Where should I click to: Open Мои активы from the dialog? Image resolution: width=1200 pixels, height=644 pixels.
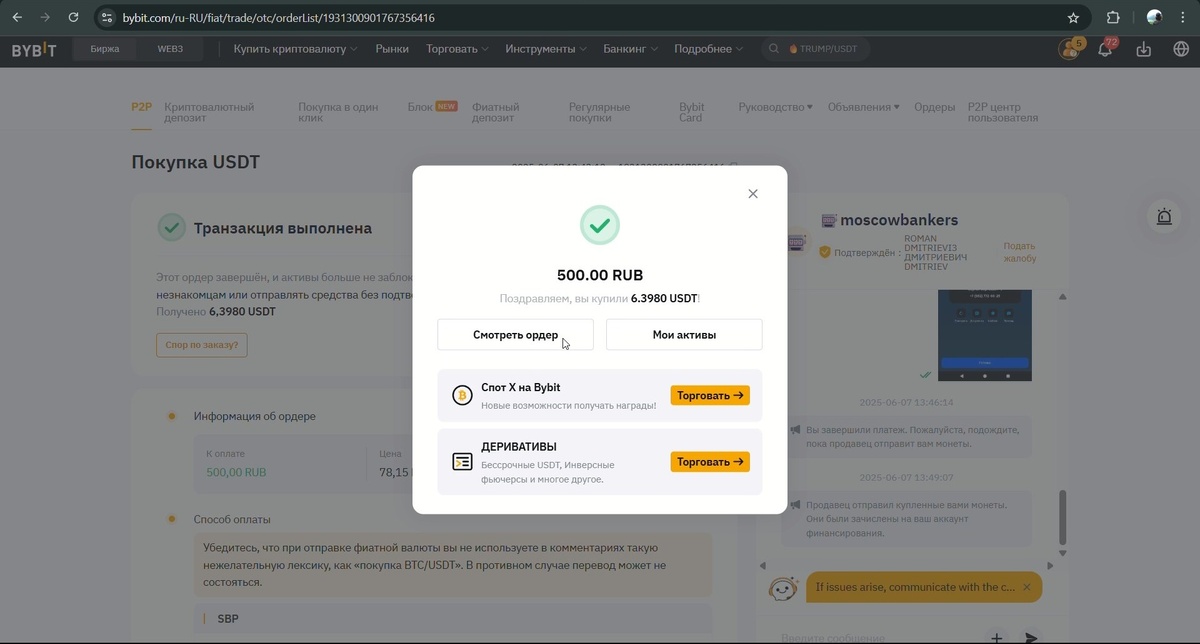[684, 335]
